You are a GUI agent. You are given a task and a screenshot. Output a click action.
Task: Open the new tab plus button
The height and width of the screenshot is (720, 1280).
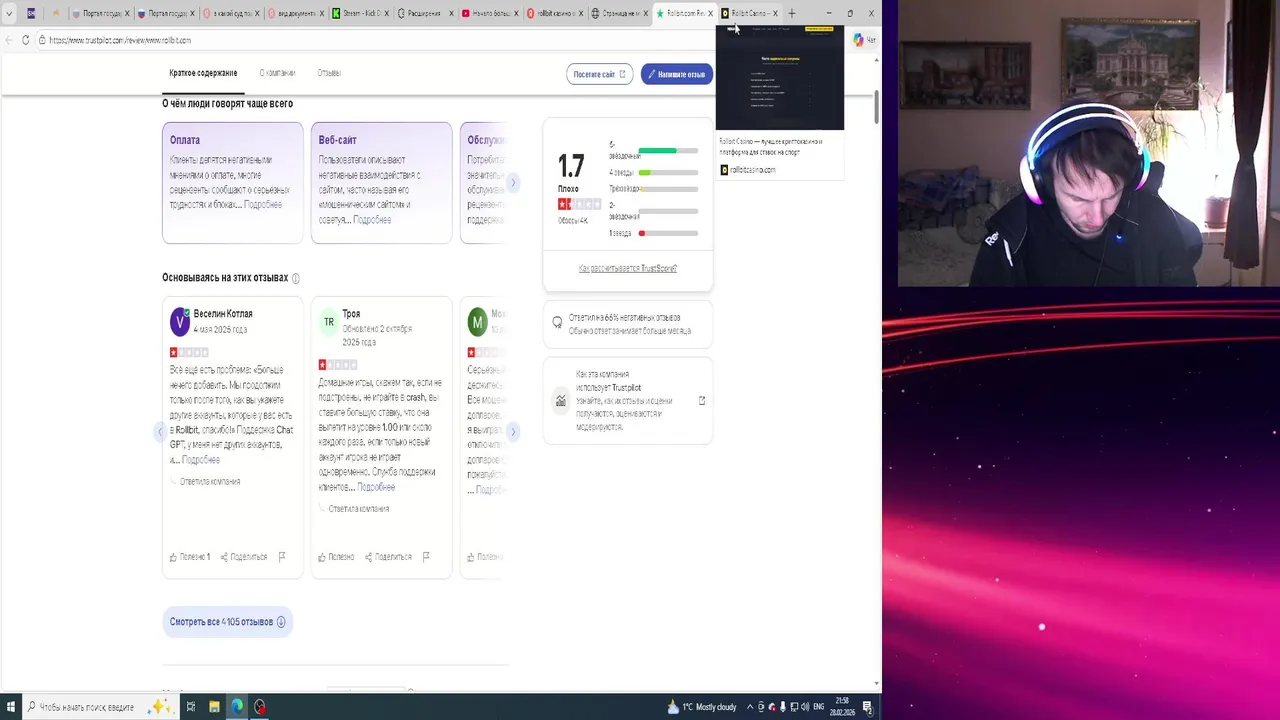tap(791, 13)
